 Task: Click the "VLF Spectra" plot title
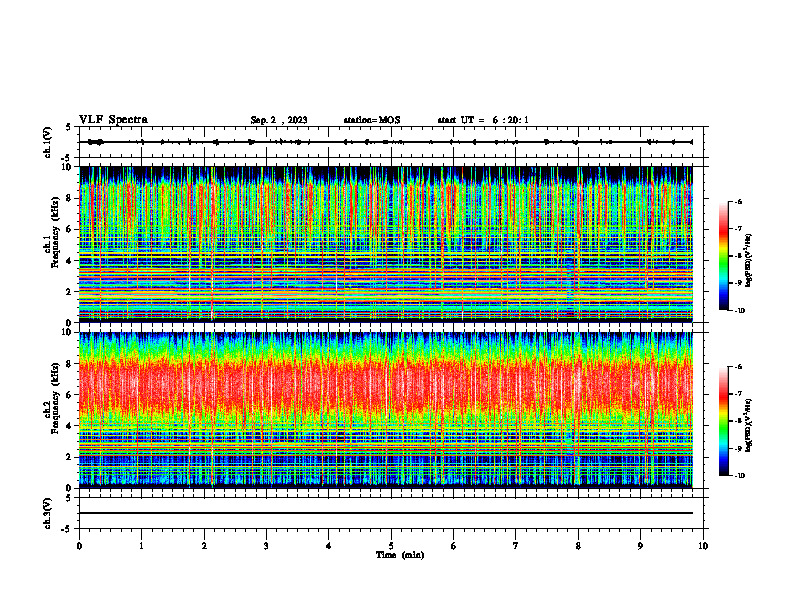[113, 120]
